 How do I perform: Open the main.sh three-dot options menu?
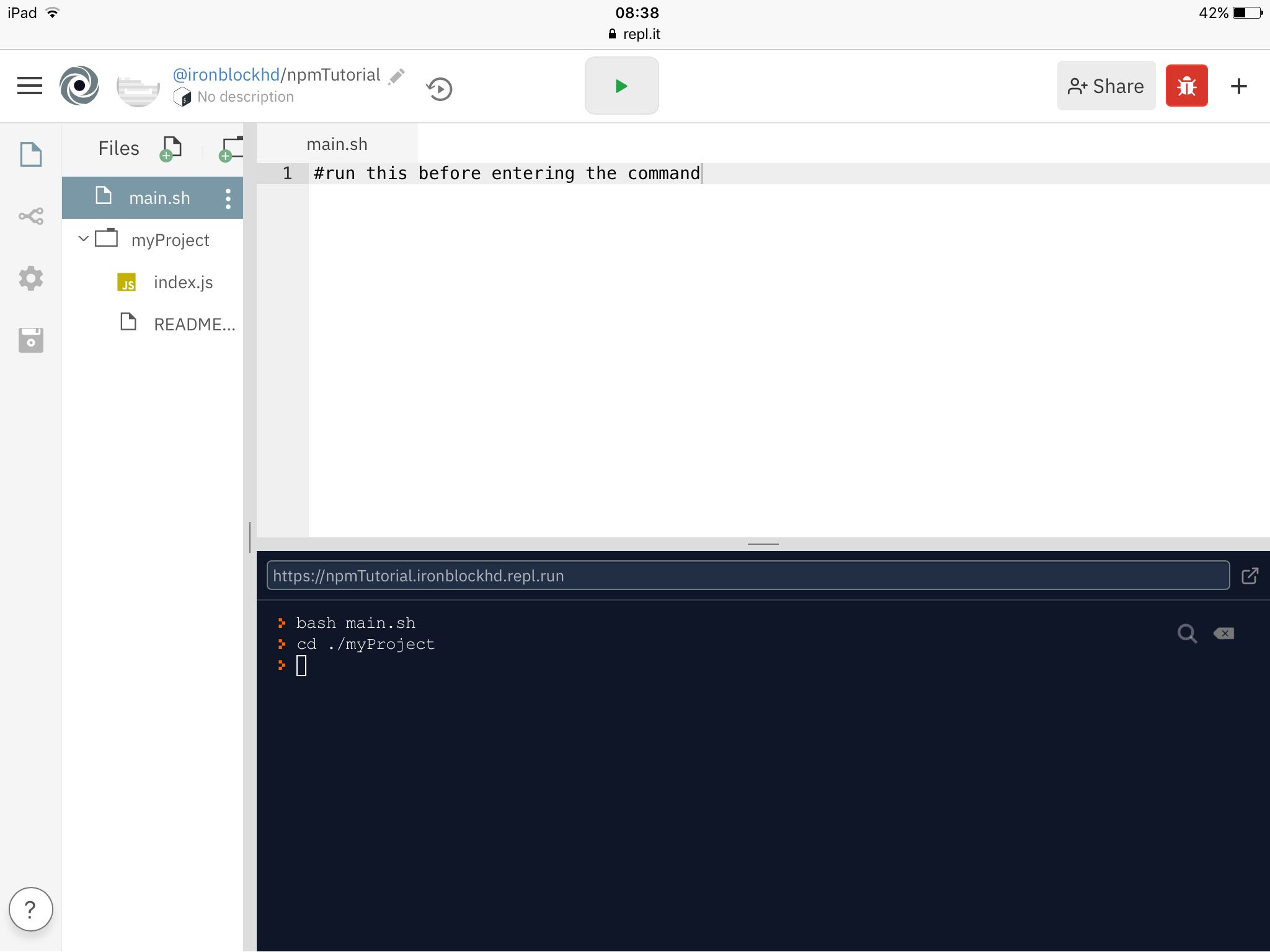[228, 198]
